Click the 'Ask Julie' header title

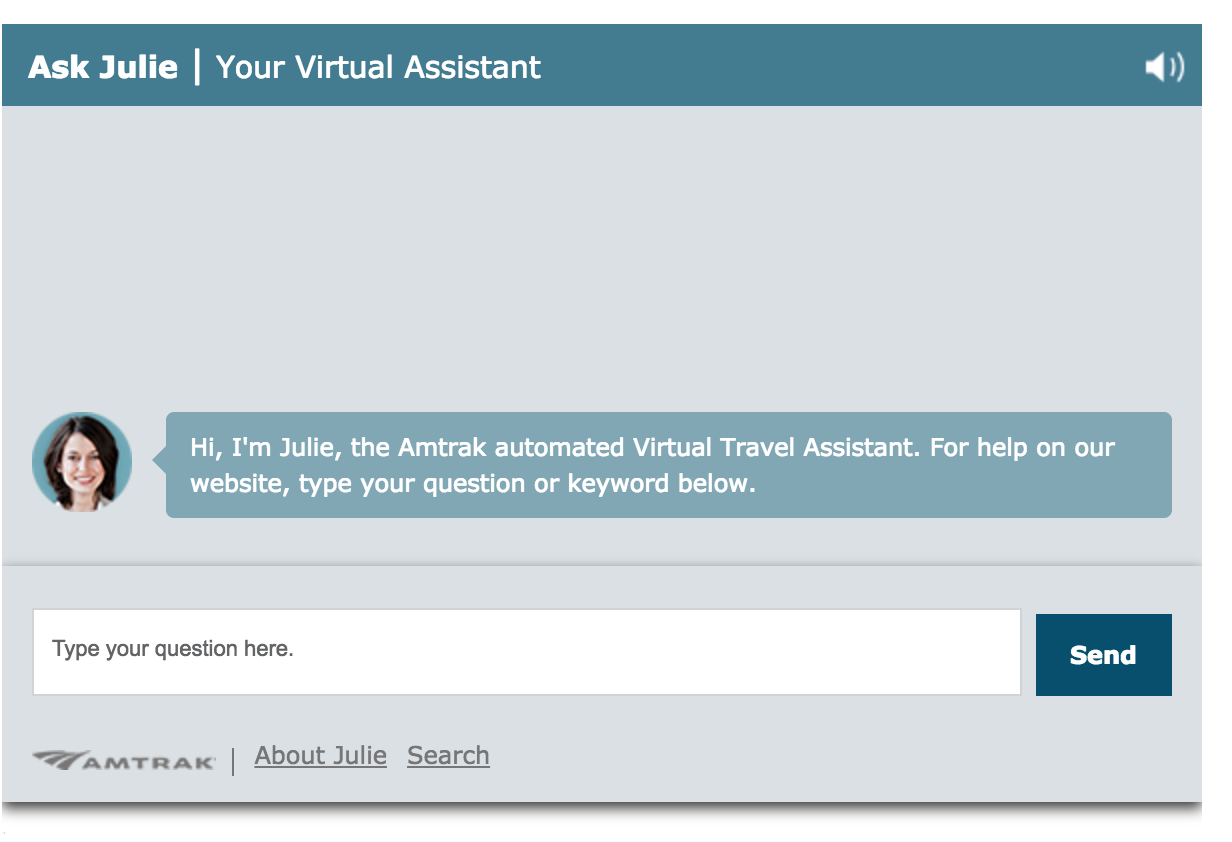103,67
